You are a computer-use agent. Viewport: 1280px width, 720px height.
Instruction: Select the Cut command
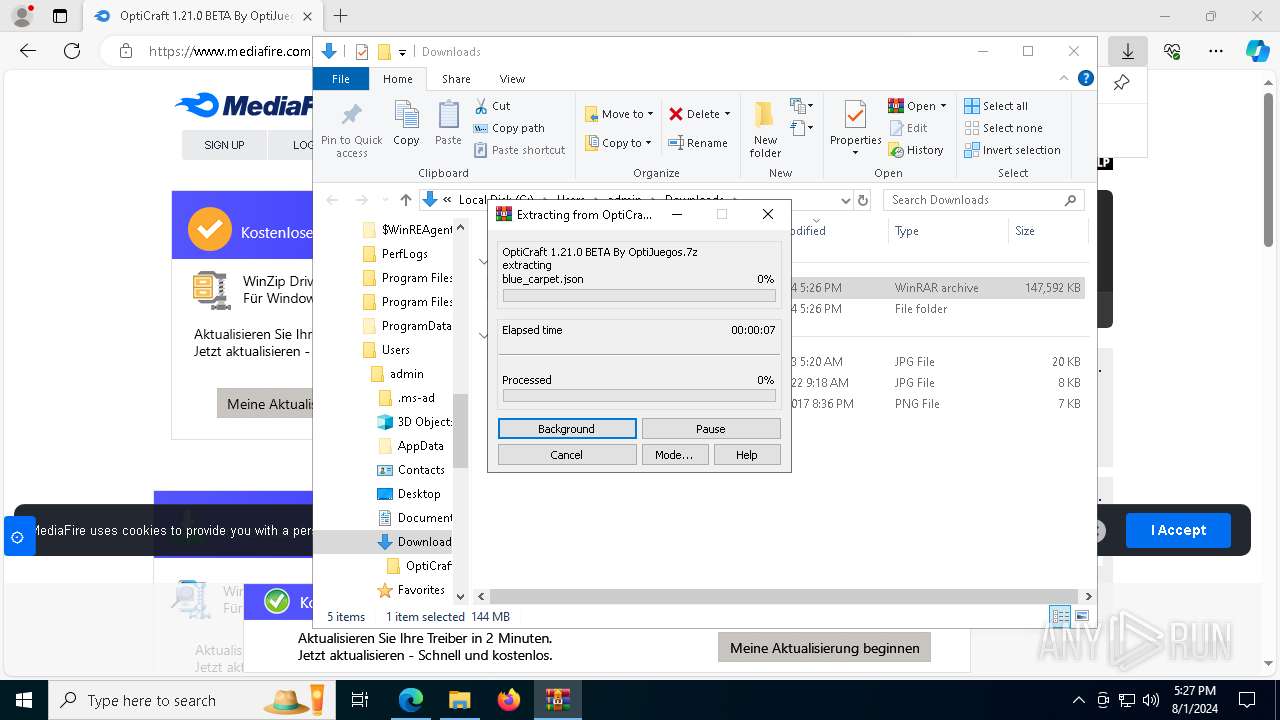tap(492, 106)
